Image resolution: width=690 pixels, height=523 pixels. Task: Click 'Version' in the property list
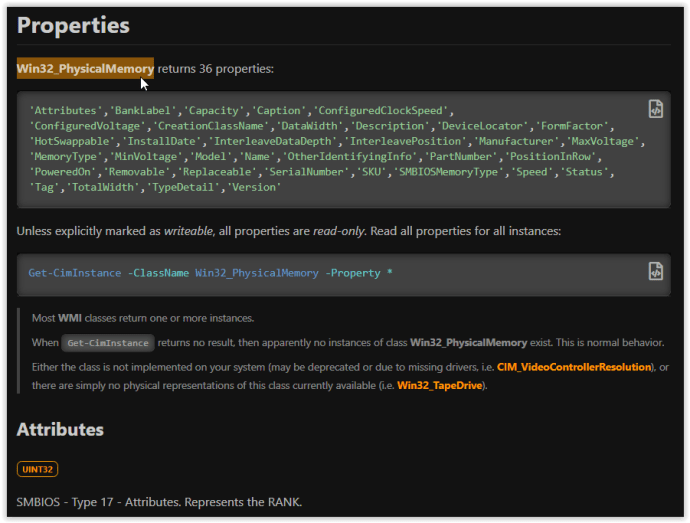point(254,188)
